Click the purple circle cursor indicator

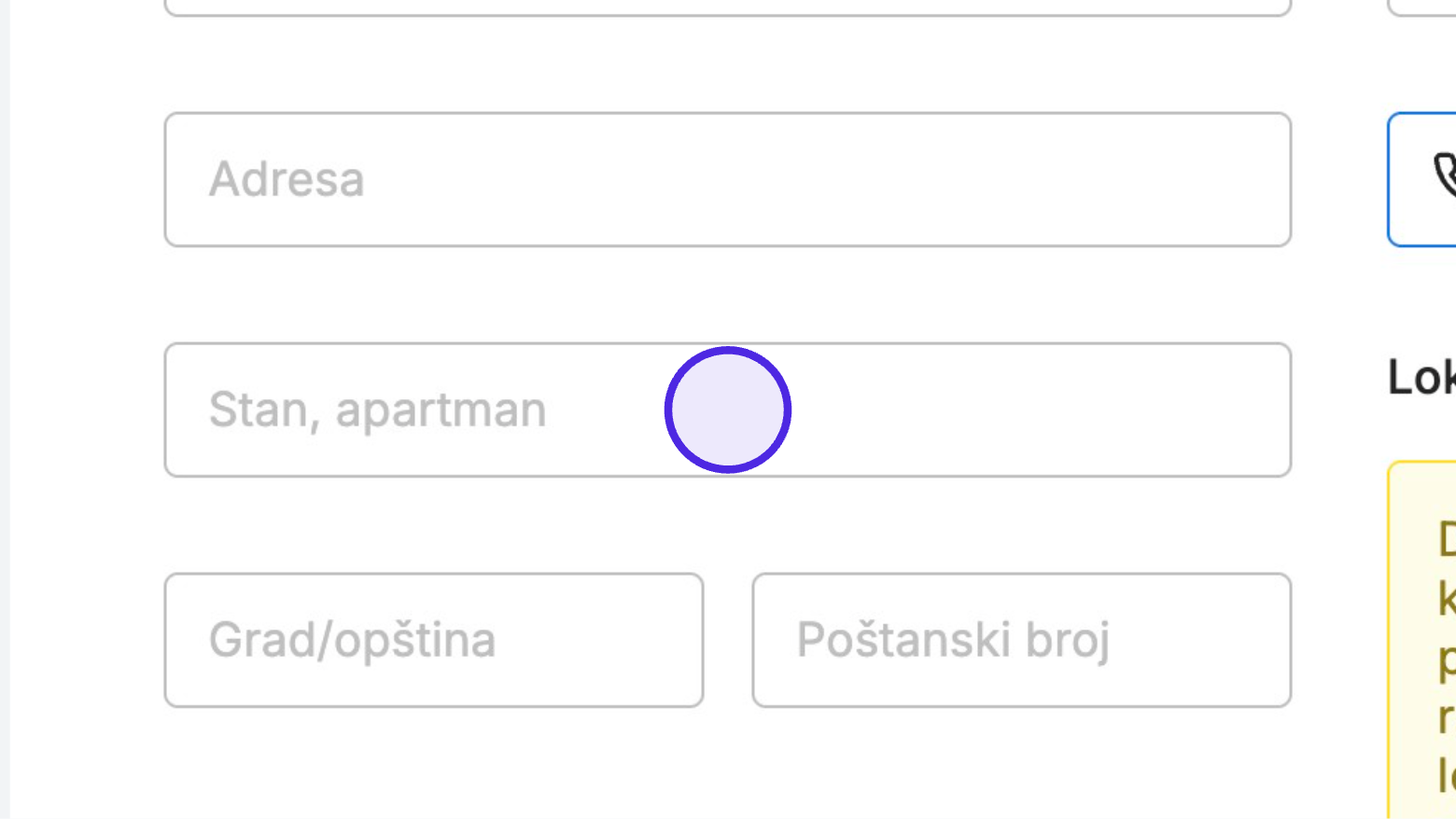(728, 409)
